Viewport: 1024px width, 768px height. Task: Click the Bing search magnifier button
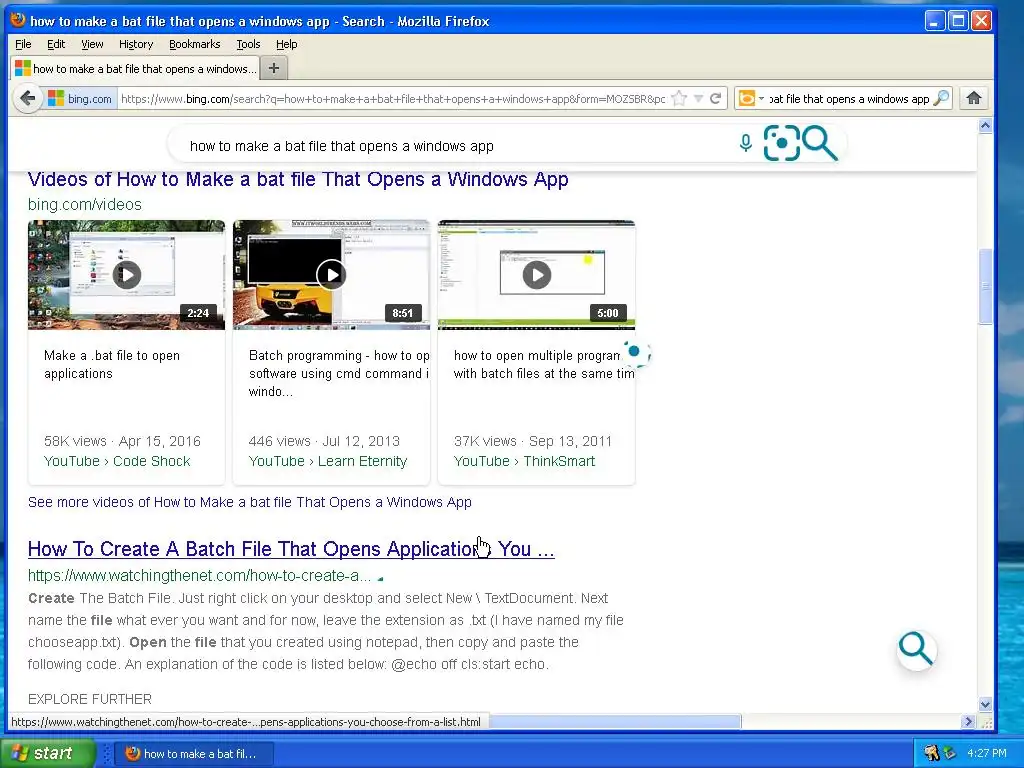pyautogui.click(x=820, y=143)
